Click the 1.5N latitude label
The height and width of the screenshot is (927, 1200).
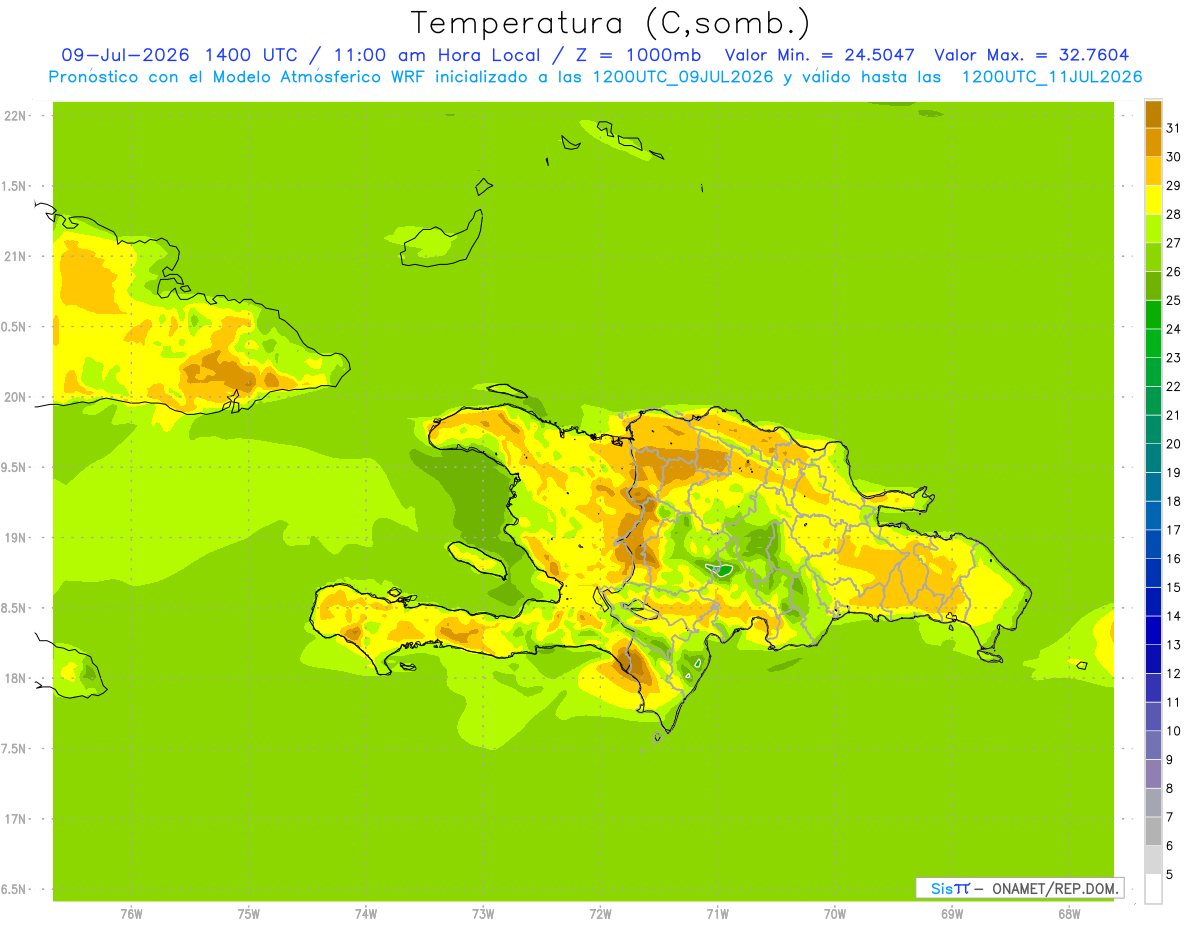(x=15, y=186)
